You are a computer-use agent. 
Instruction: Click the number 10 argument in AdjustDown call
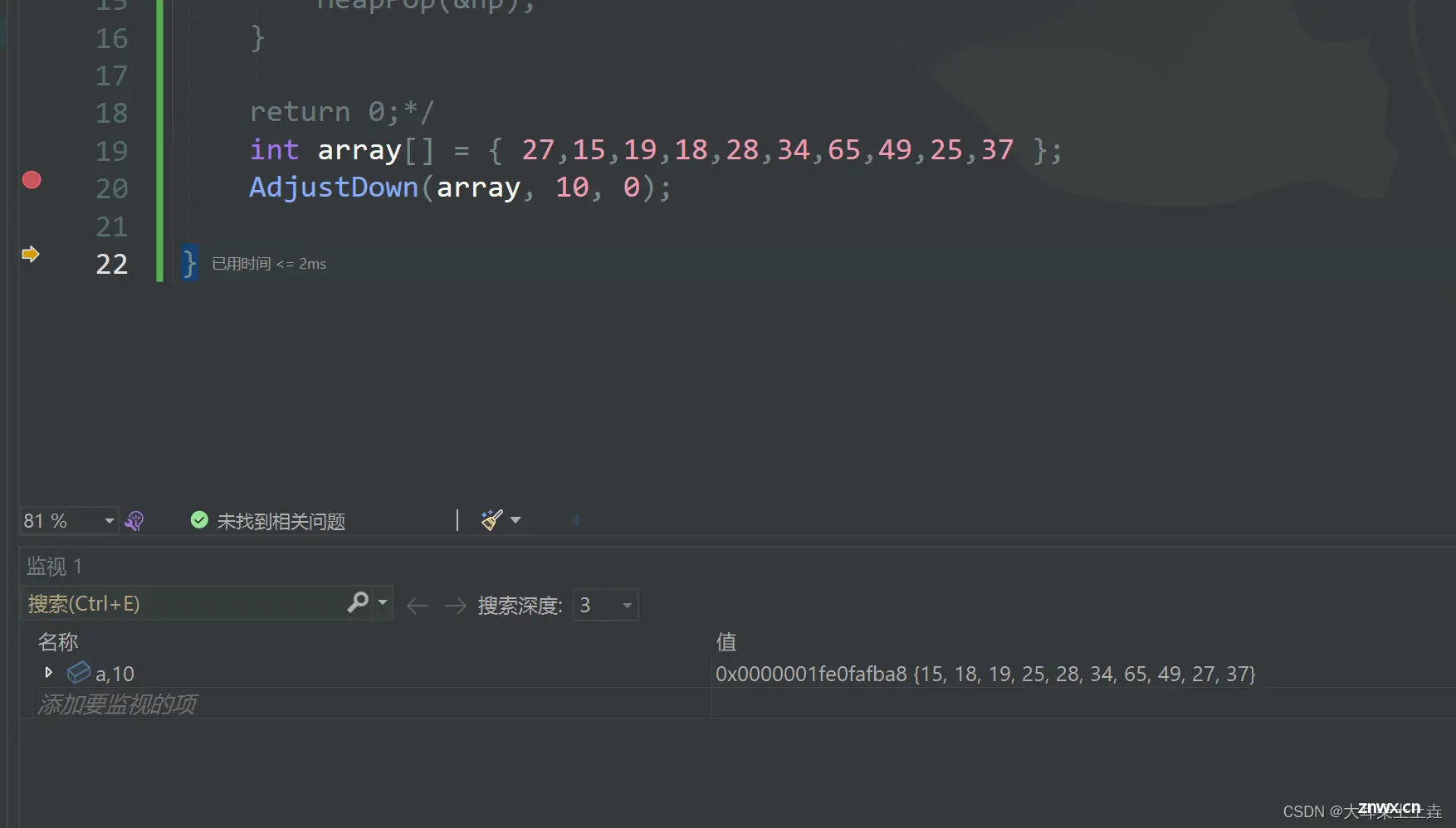(572, 188)
